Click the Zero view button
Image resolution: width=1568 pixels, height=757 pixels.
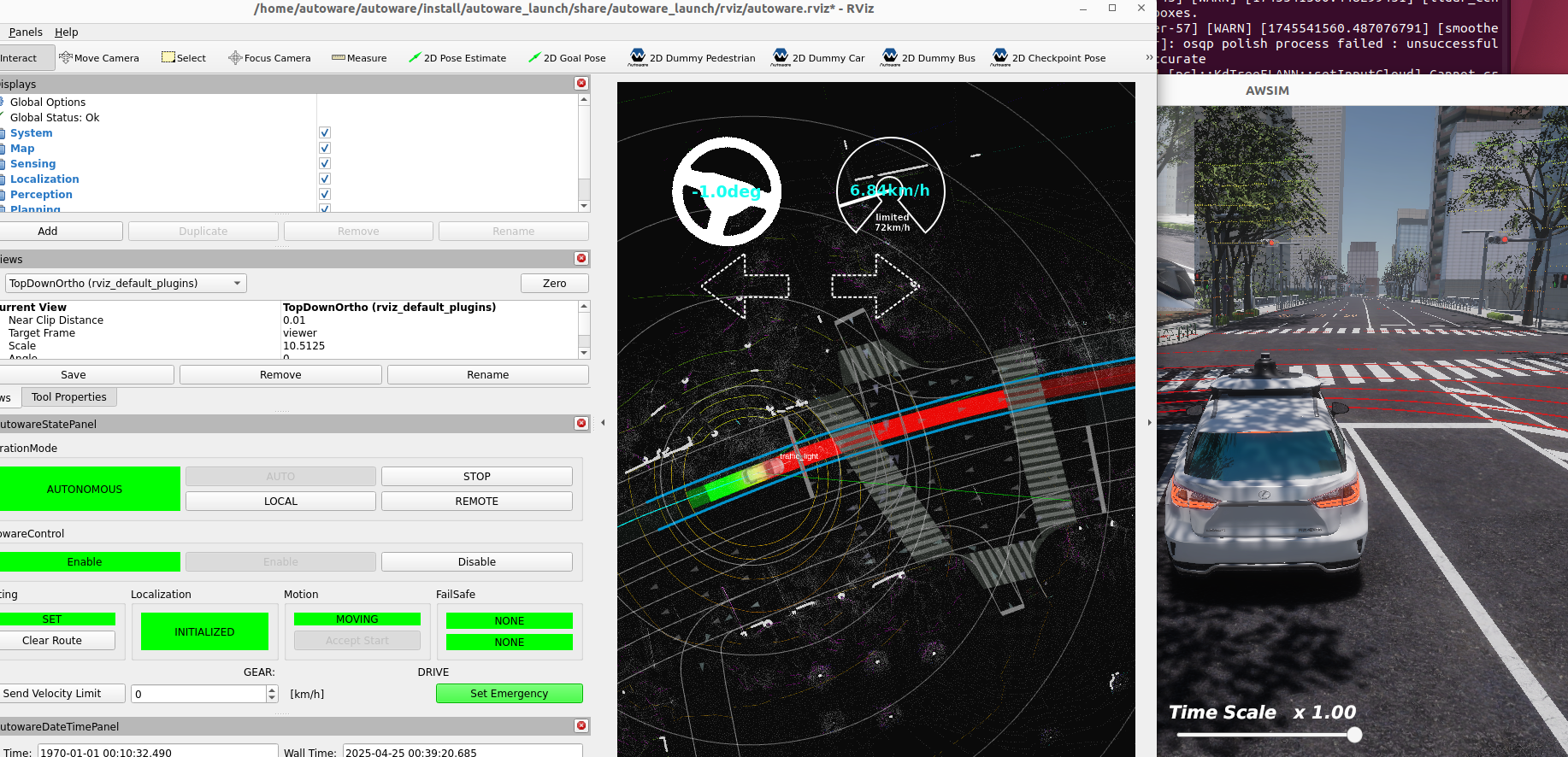(x=554, y=283)
